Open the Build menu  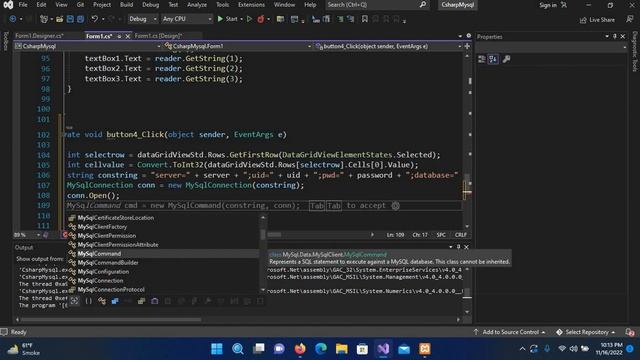126,5
